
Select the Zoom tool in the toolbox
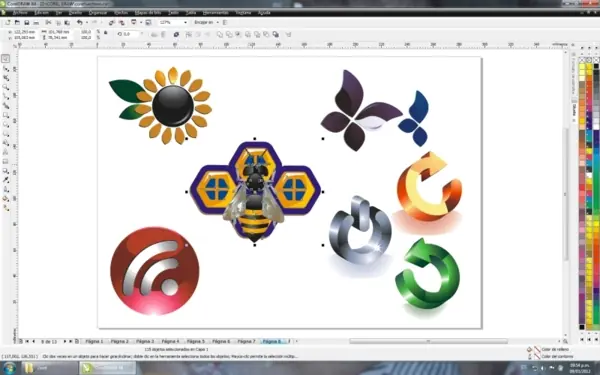[5, 87]
